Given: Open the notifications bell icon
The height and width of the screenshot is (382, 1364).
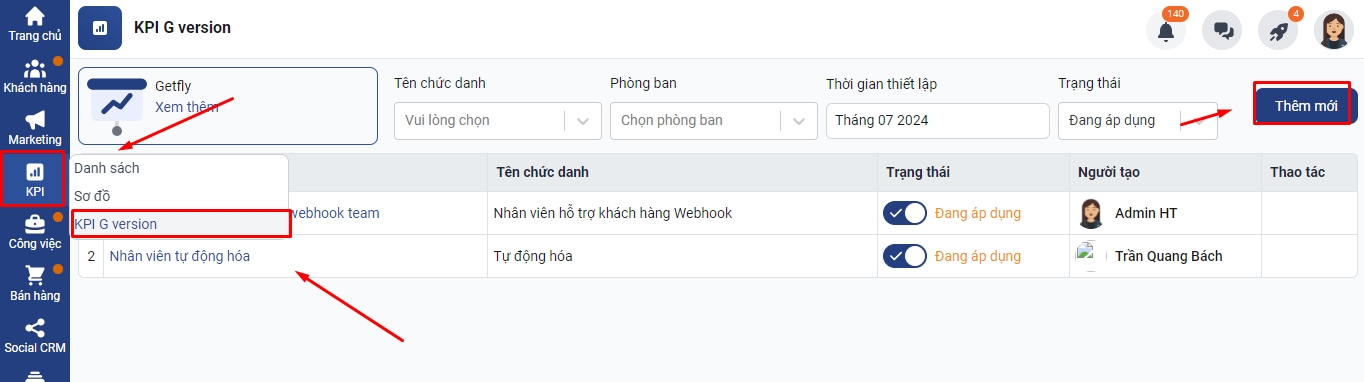Looking at the screenshot, I should click(x=1166, y=31).
